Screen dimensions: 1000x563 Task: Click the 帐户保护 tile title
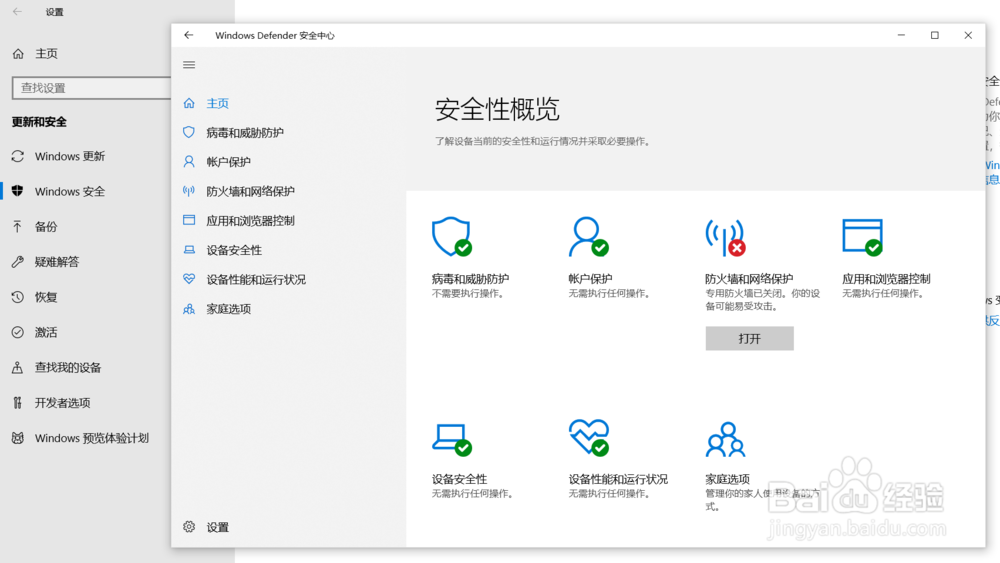590,279
